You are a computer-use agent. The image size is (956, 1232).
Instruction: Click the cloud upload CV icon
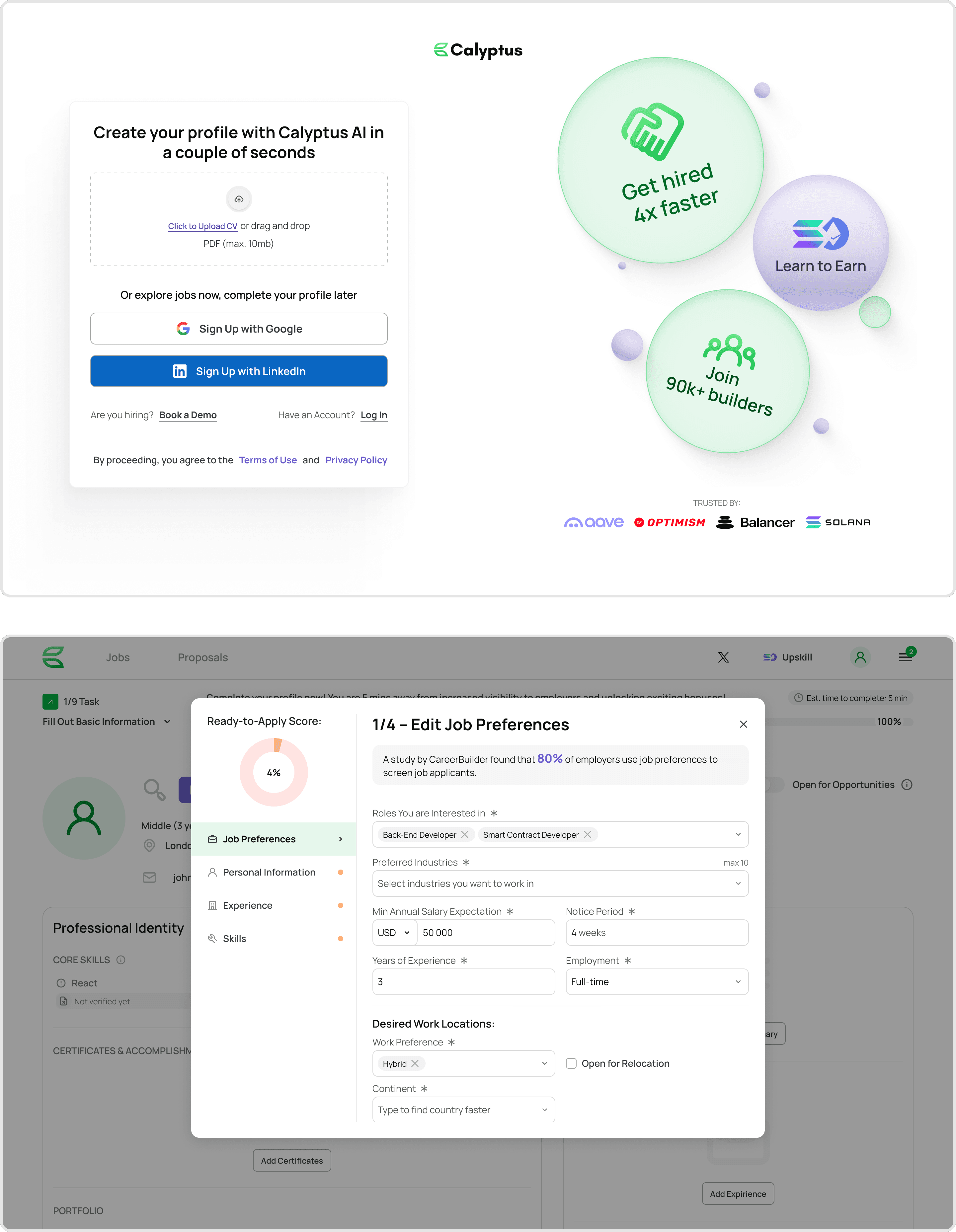click(x=239, y=199)
